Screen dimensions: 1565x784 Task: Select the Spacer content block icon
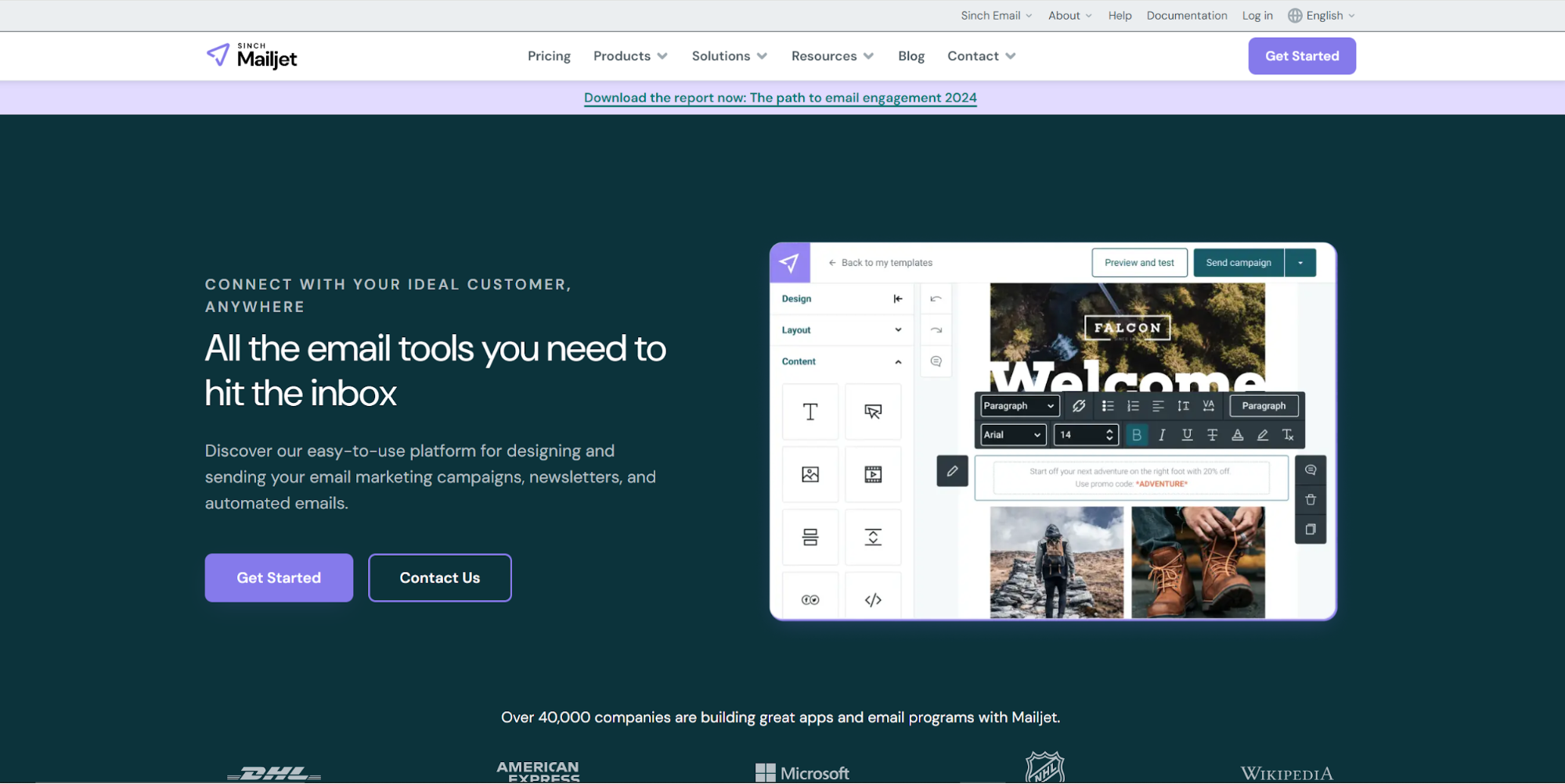[x=873, y=537]
